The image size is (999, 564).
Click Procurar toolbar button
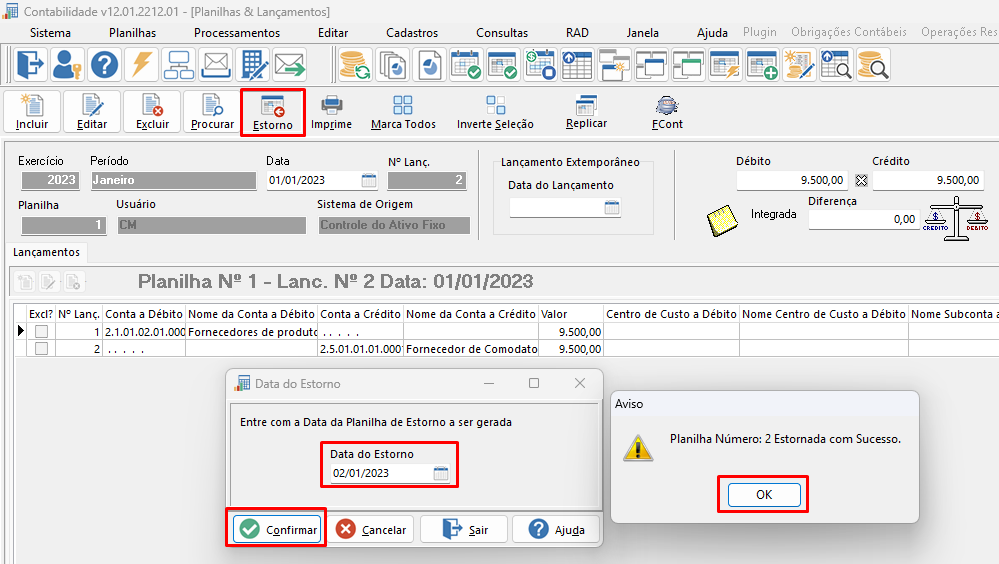coord(212,112)
